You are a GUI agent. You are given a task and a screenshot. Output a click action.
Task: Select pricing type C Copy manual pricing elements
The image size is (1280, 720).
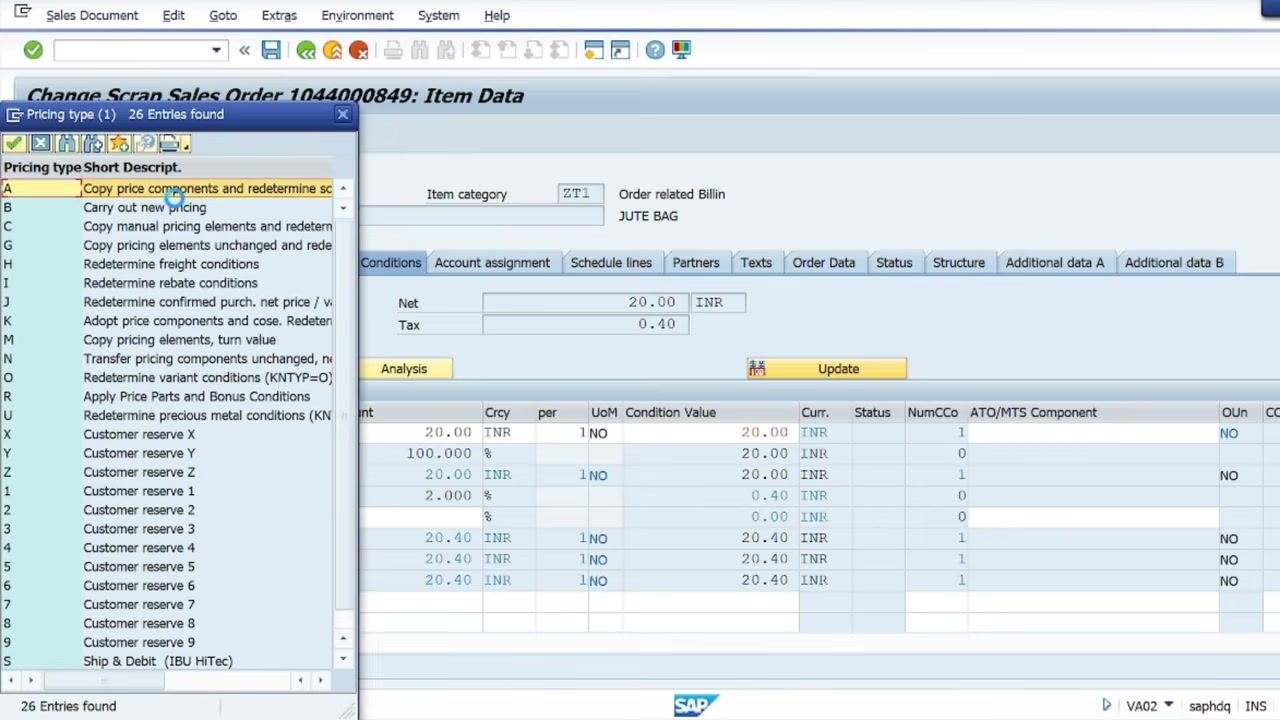pos(167,227)
